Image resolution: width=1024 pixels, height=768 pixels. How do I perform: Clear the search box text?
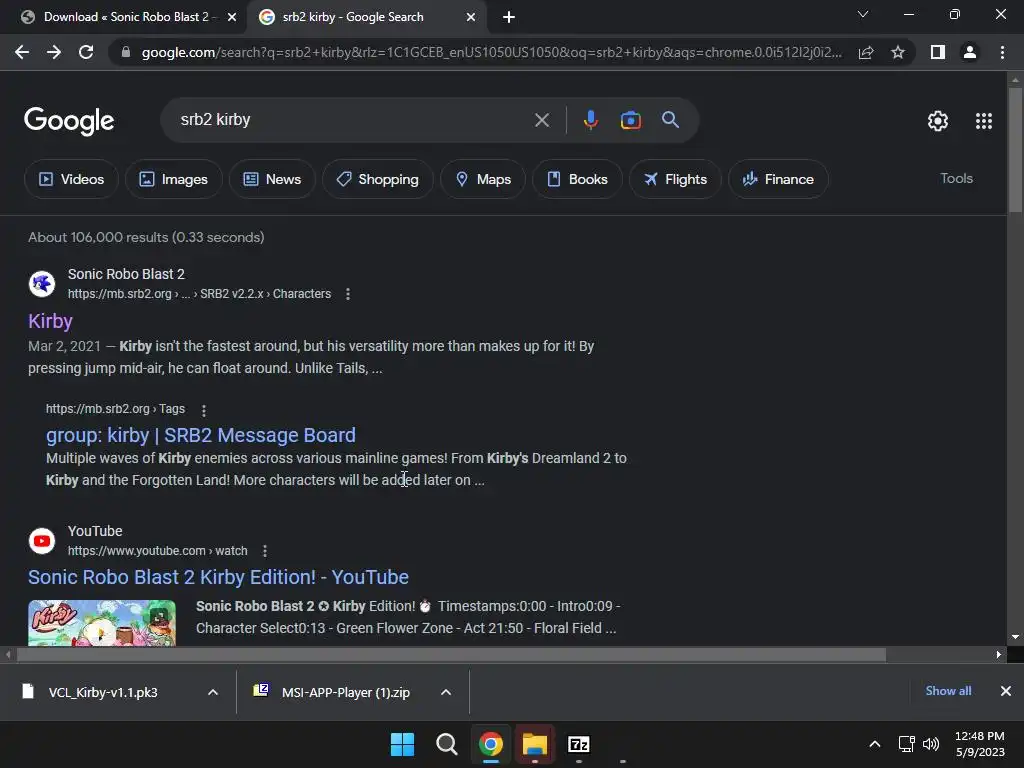click(542, 120)
